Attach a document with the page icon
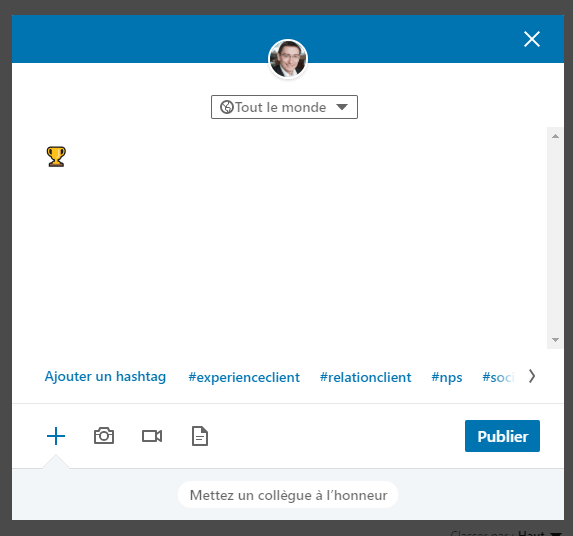573x536 pixels. point(200,436)
